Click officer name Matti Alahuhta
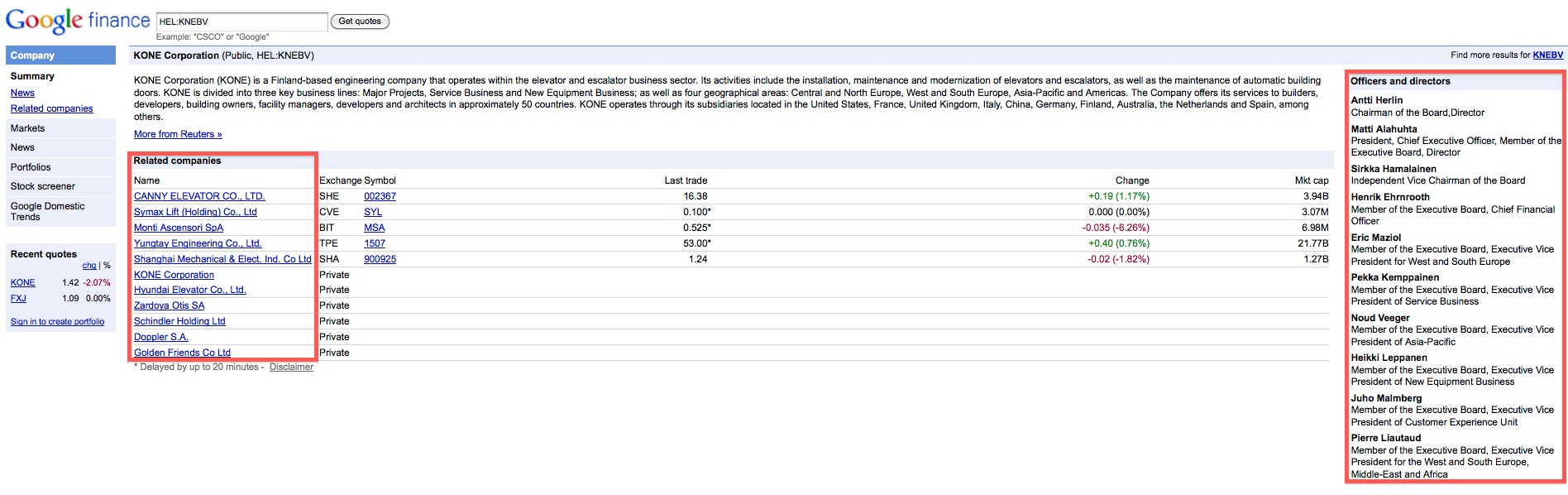The height and width of the screenshot is (495, 1568). 1384,129
